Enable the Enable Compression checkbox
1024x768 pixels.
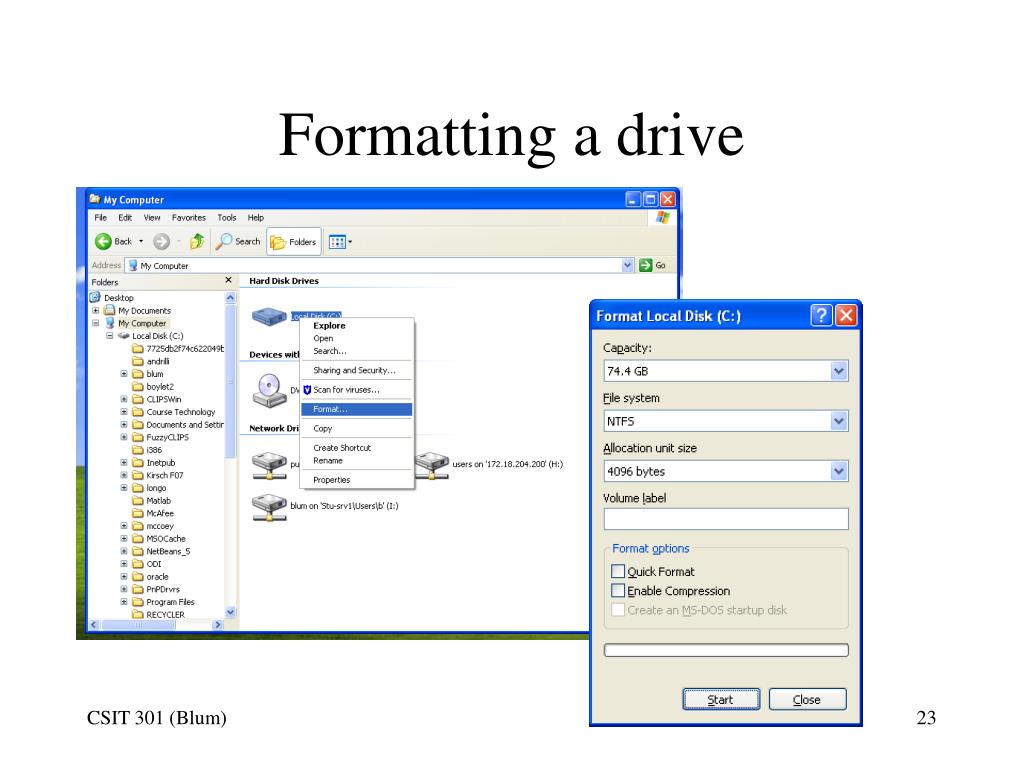point(618,591)
